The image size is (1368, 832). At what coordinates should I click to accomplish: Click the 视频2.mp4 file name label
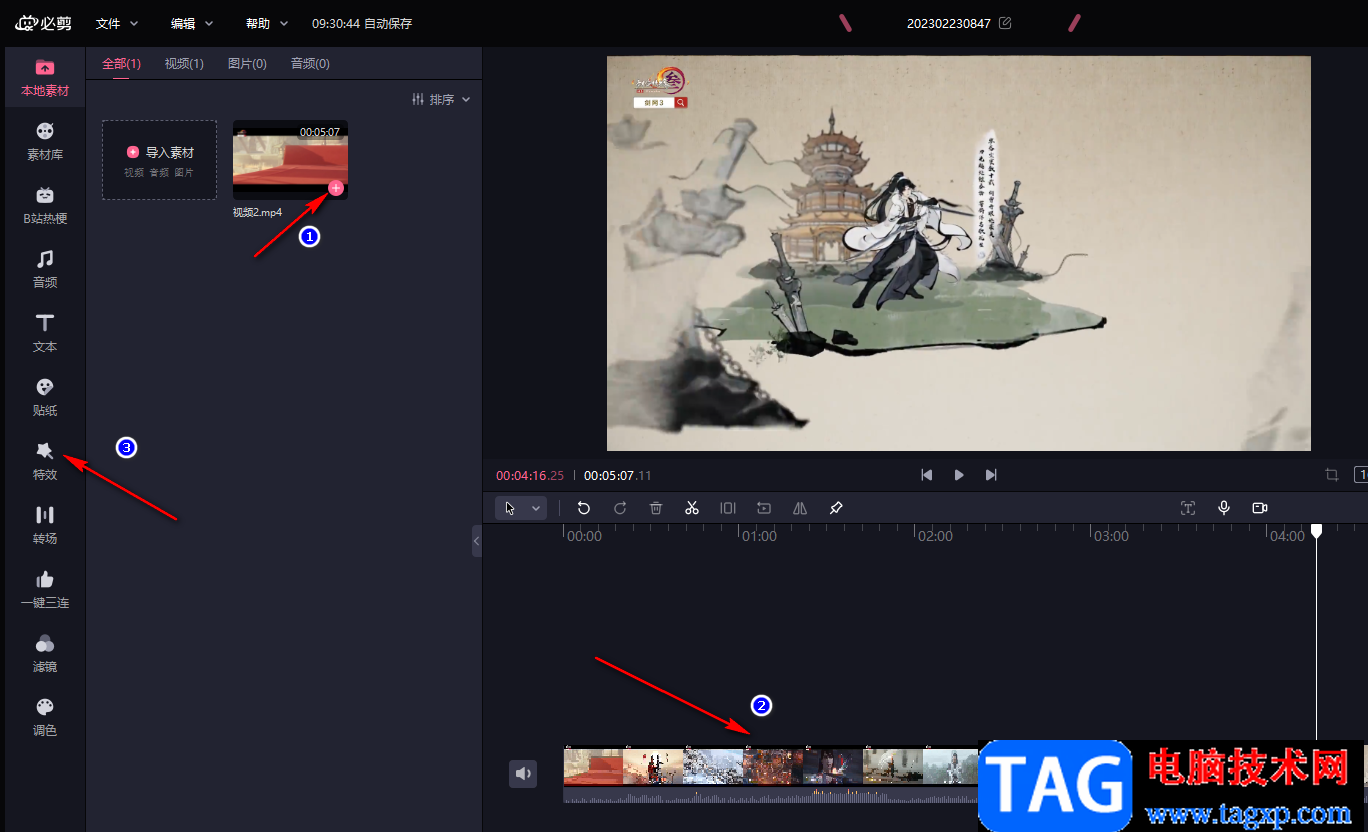tap(257, 212)
